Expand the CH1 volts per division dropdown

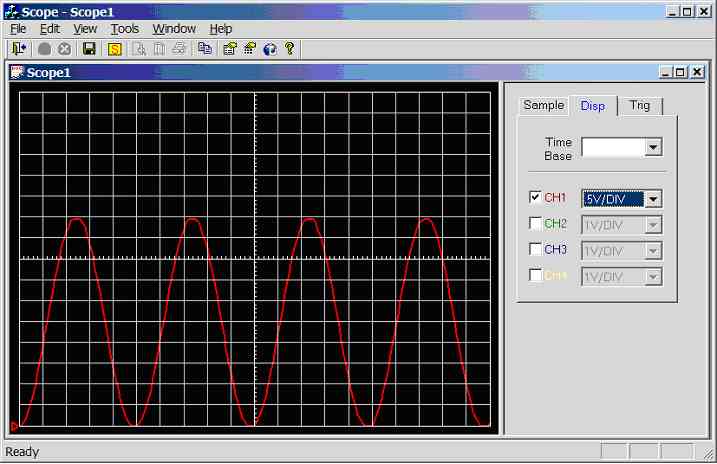[x=653, y=198]
